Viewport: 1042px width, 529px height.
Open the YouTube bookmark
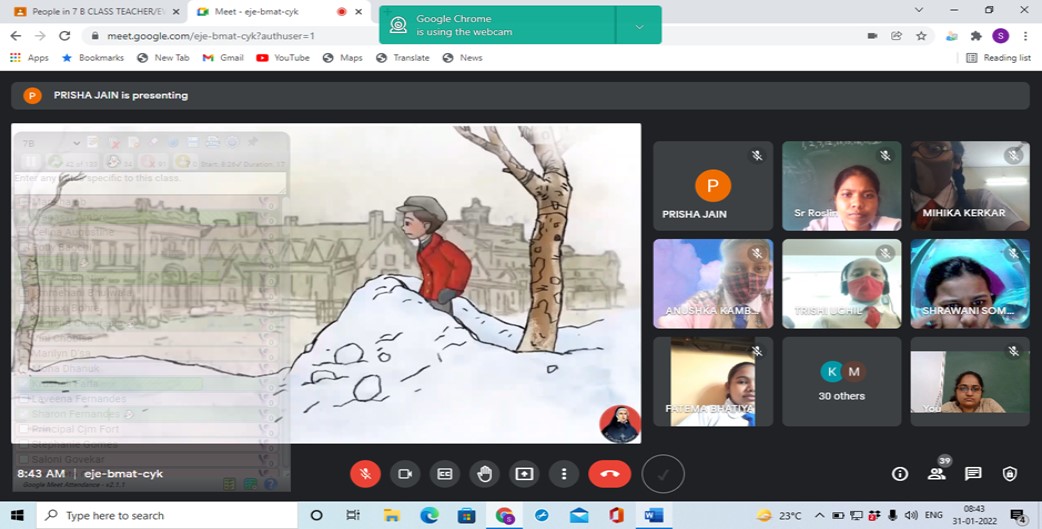click(x=283, y=58)
